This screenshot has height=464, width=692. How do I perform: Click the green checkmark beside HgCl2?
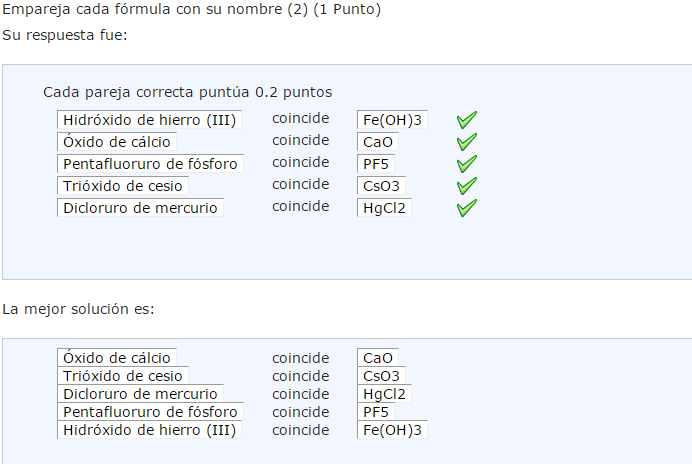tap(466, 208)
